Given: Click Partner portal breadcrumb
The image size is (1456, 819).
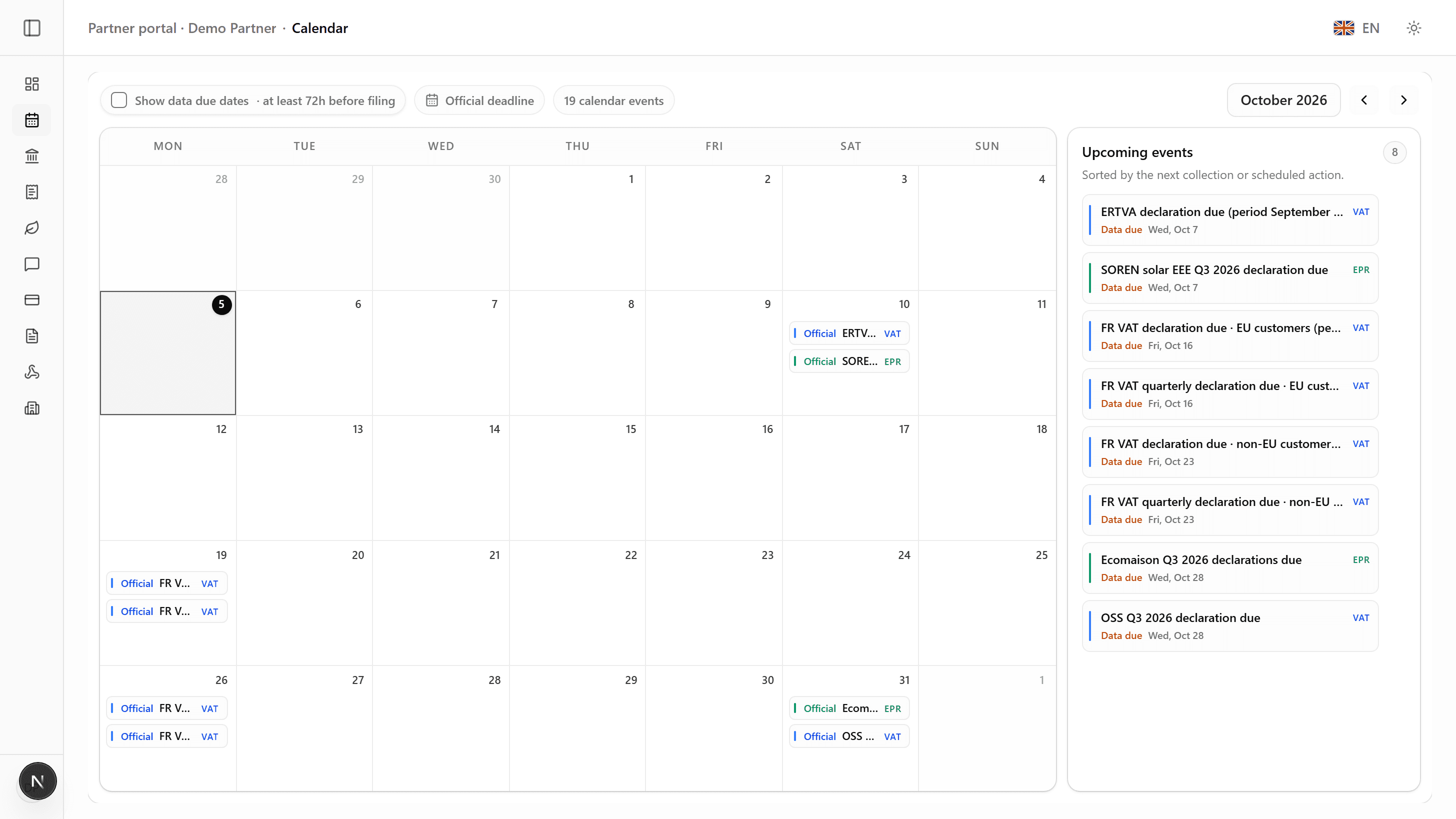Looking at the screenshot, I should 132,28.
